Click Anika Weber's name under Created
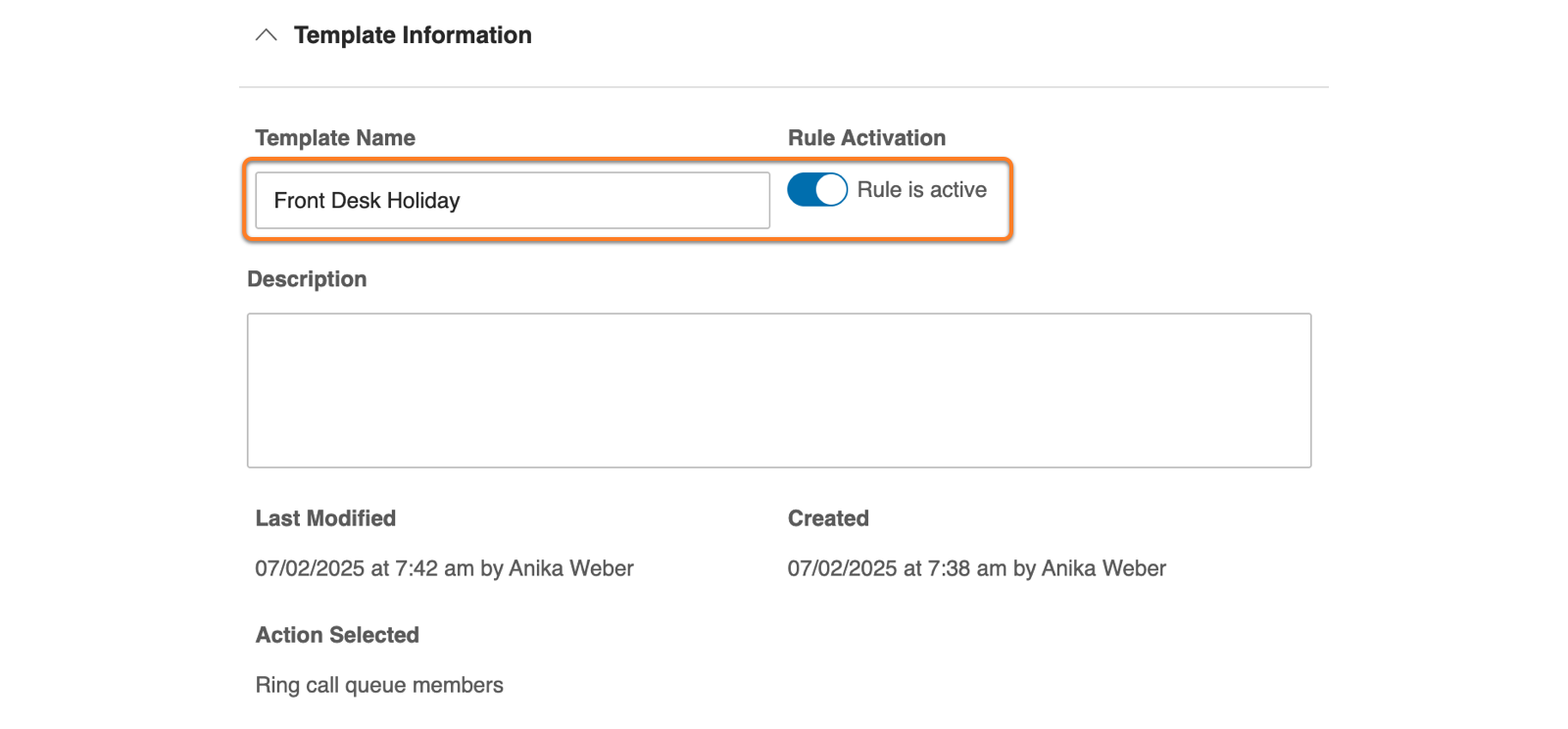 click(1103, 568)
